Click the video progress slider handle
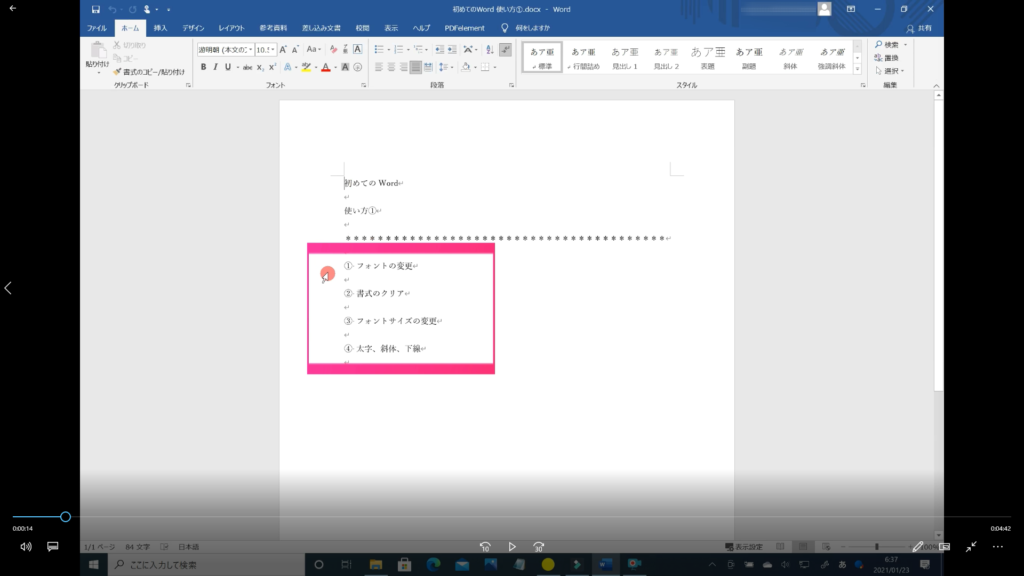The height and width of the screenshot is (576, 1024). [65, 517]
